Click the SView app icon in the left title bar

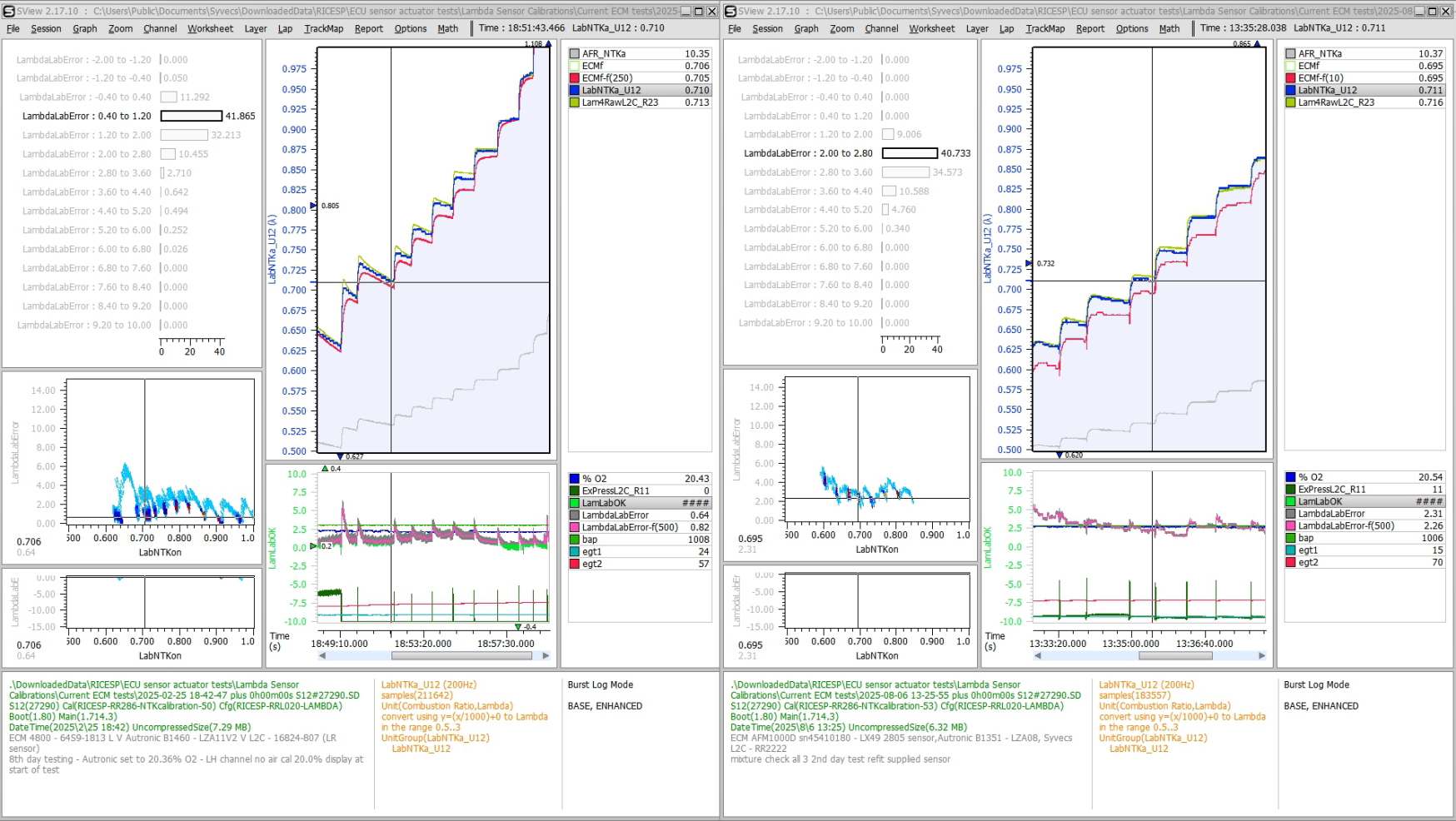tap(9, 12)
